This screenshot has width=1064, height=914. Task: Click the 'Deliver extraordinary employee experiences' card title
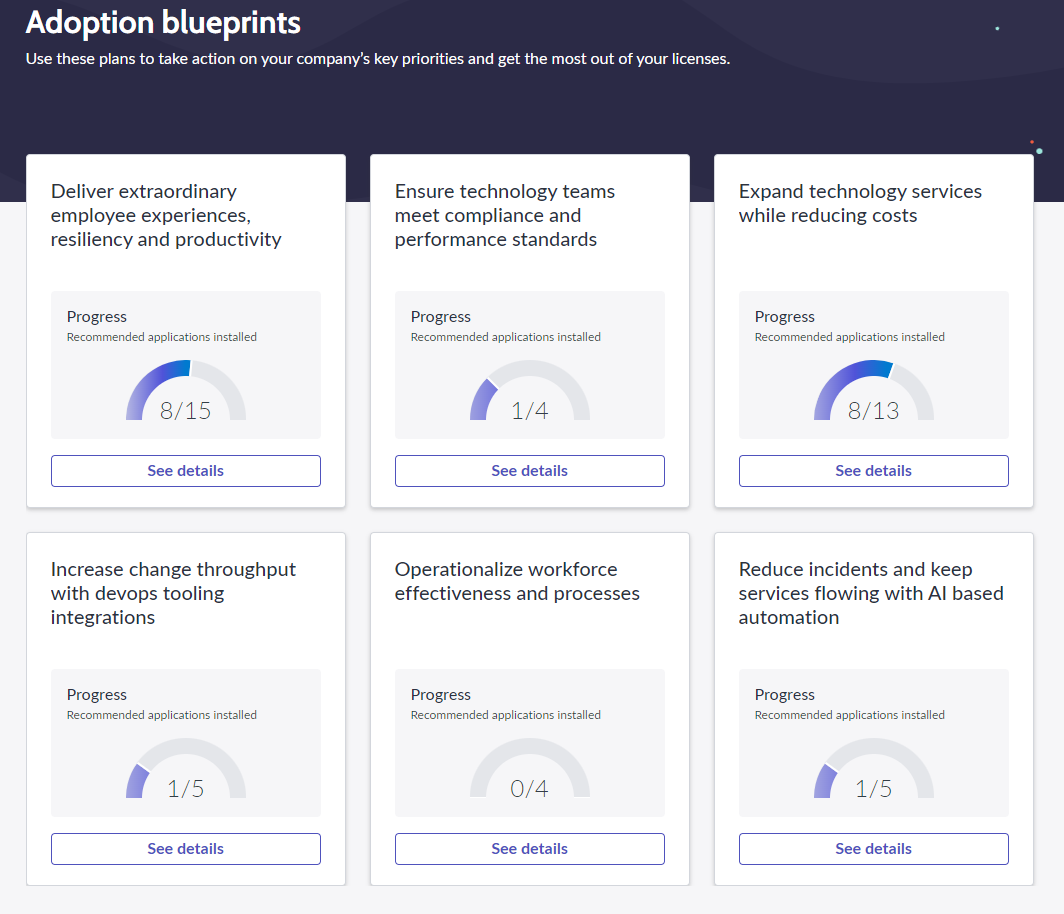click(x=167, y=215)
